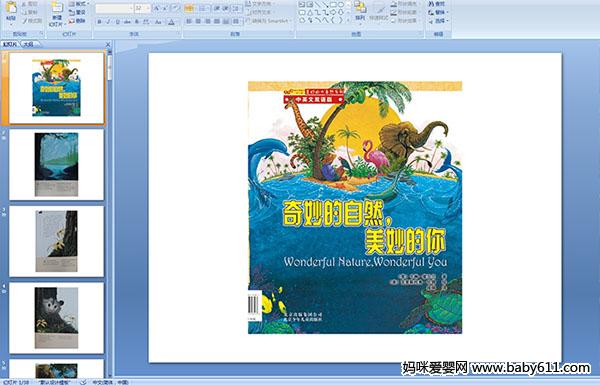
Task: Select the second slide thumbnail
Action: pyautogui.click(x=57, y=165)
